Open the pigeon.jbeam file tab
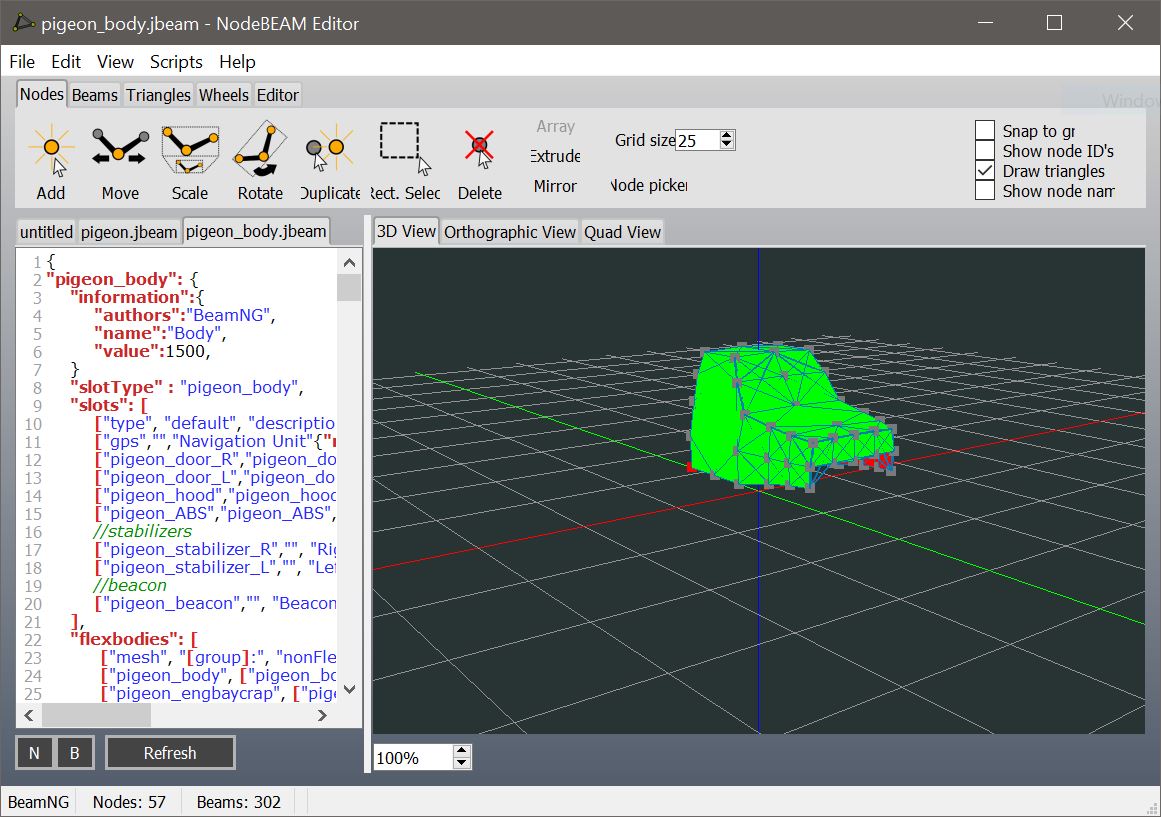 coord(129,232)
